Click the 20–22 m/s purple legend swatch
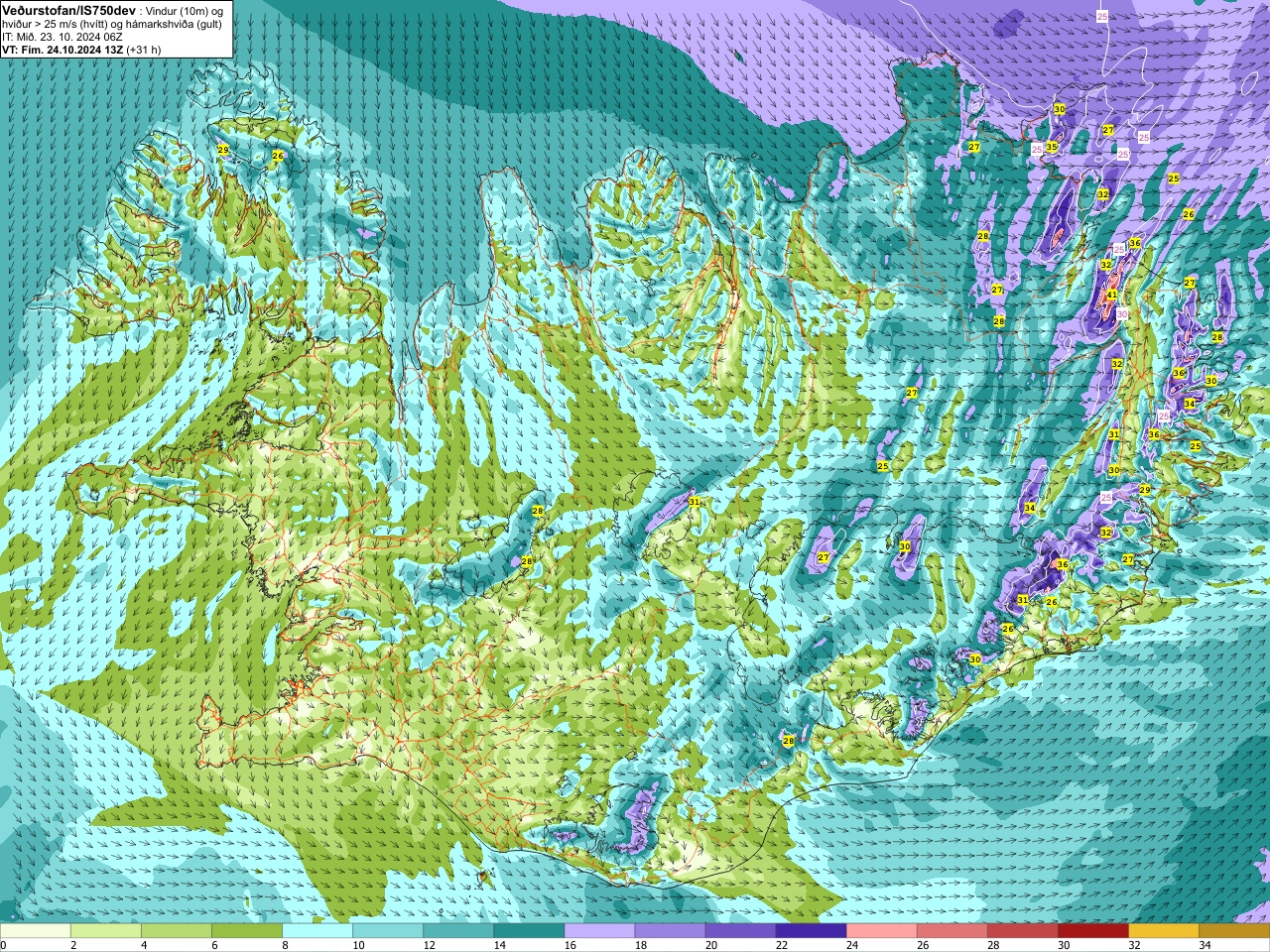Viewport: 1270px width, 952px height. (x=740, y=931)
